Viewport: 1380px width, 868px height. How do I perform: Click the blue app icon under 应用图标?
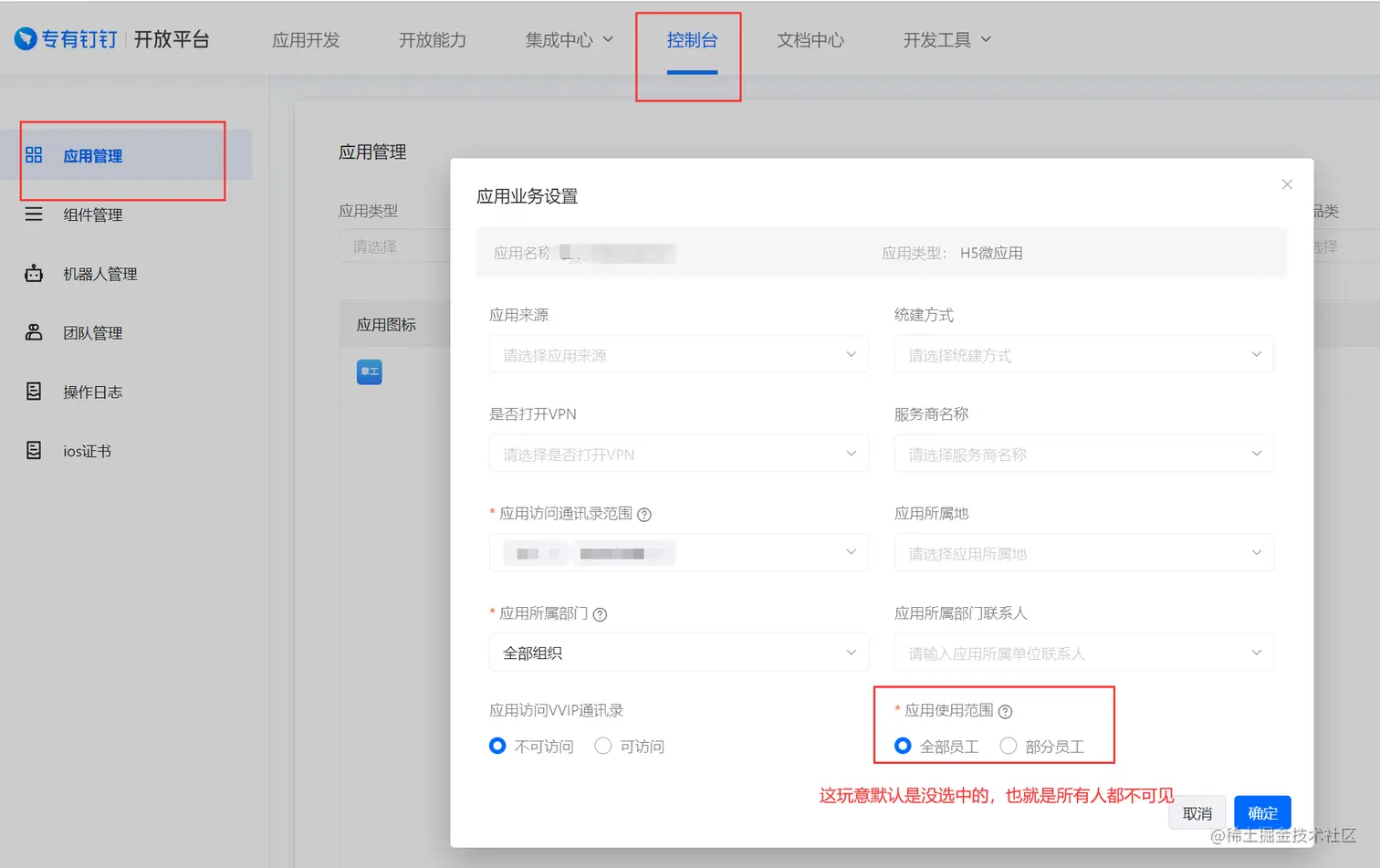coord(370,371)
